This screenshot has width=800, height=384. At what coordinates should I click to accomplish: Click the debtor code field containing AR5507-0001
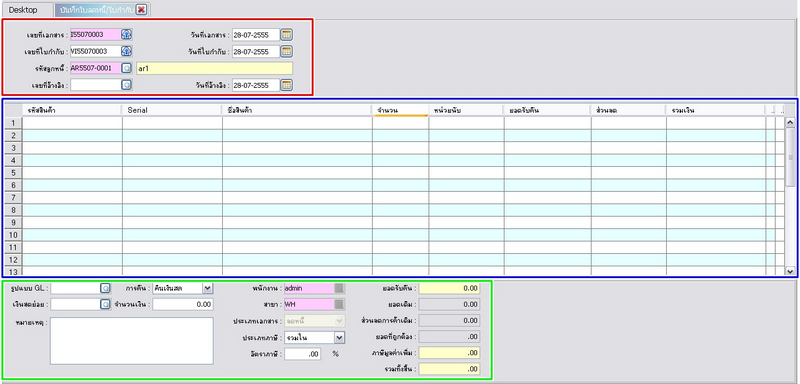(x=95, y=68)
